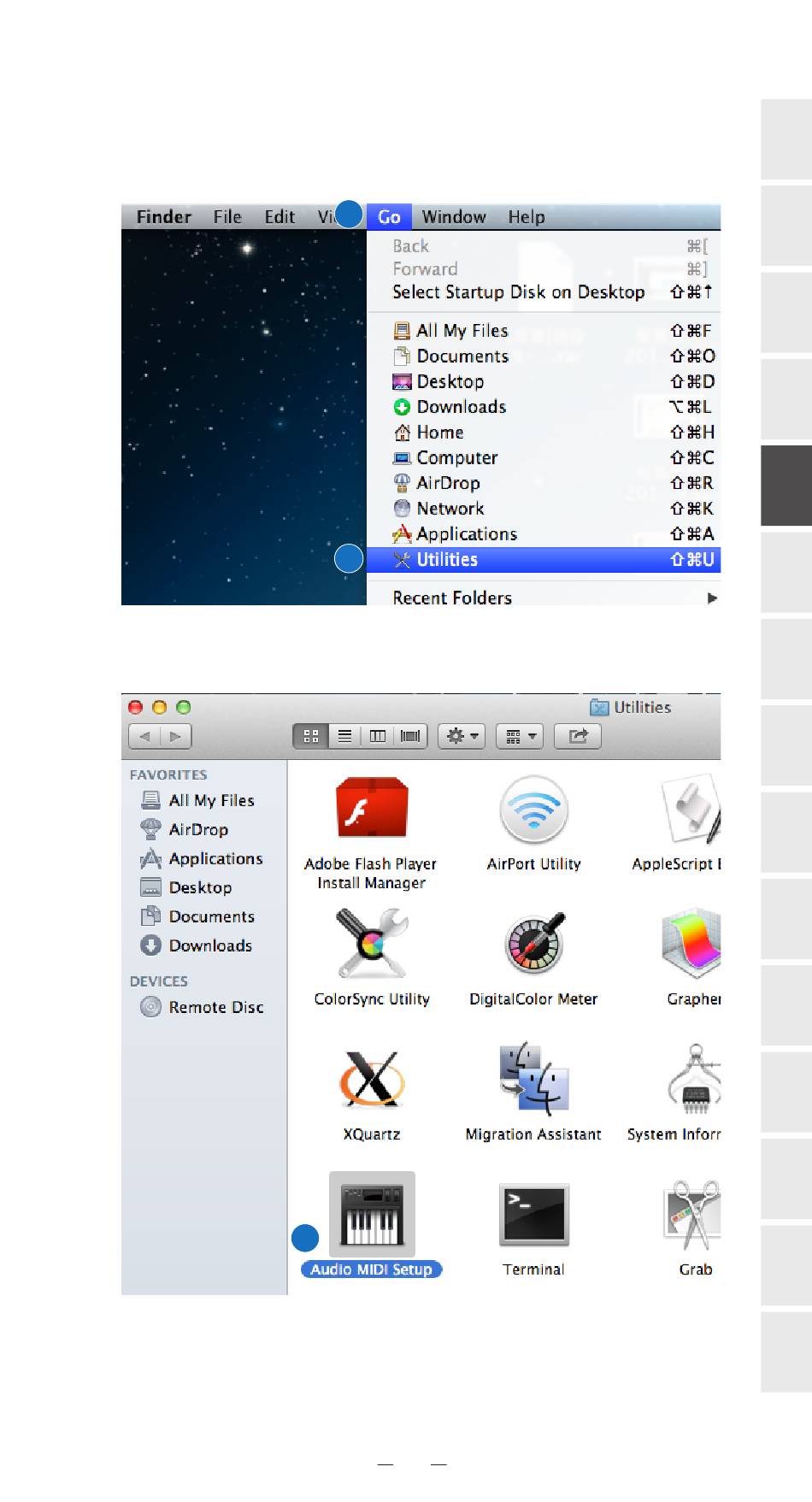Click the System Information icon
Image resolution: width=812 pixels, height=1502 pixels.
click(695, 1079)
